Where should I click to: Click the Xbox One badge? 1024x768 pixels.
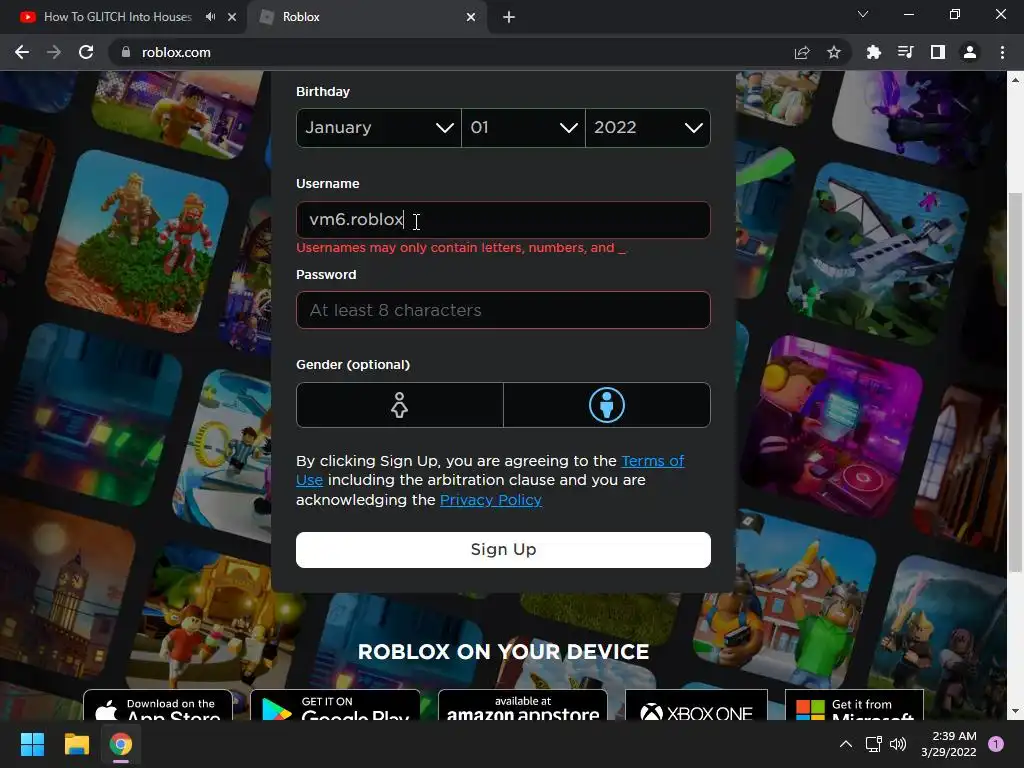[x=696, y=705]
